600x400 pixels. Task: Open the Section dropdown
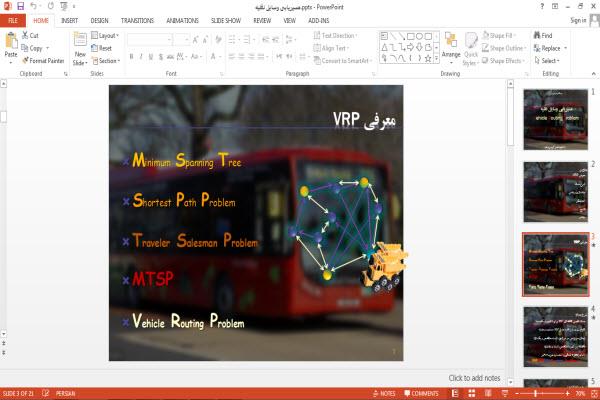tap(106, 60)
